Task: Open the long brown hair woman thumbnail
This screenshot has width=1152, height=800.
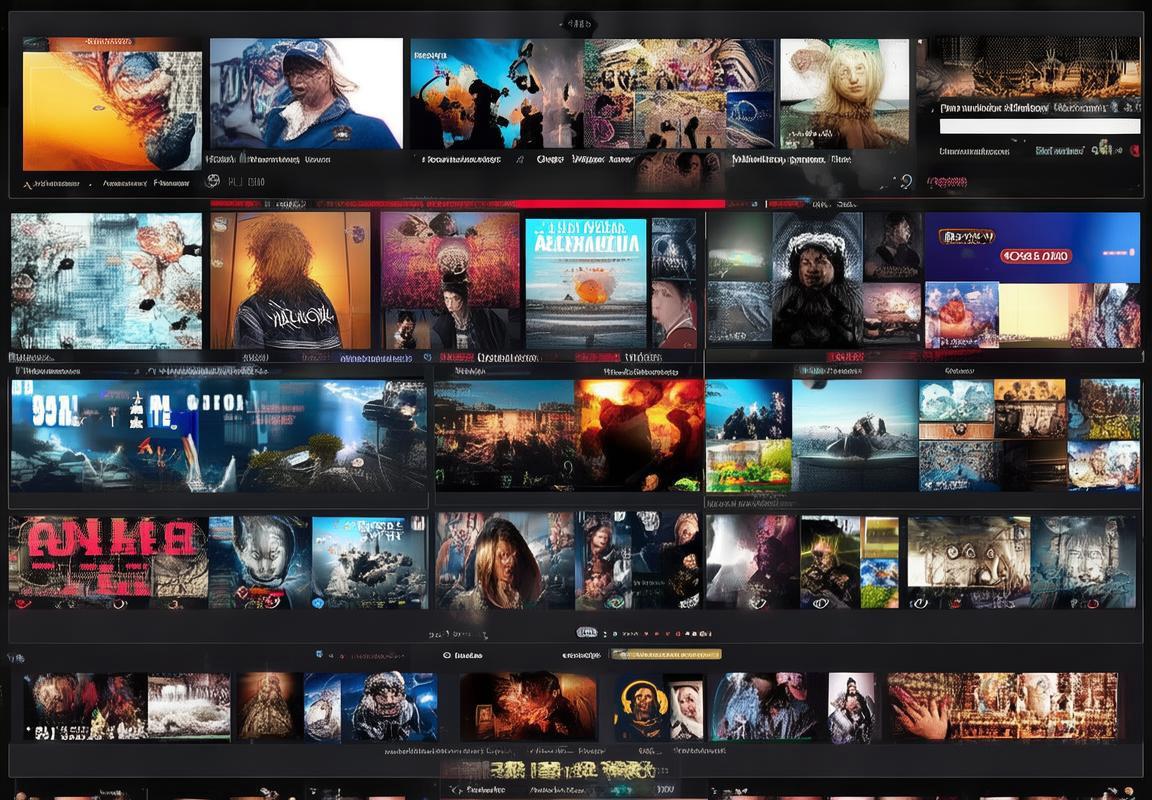Action: pyautogui.click(x=504, y=562)
